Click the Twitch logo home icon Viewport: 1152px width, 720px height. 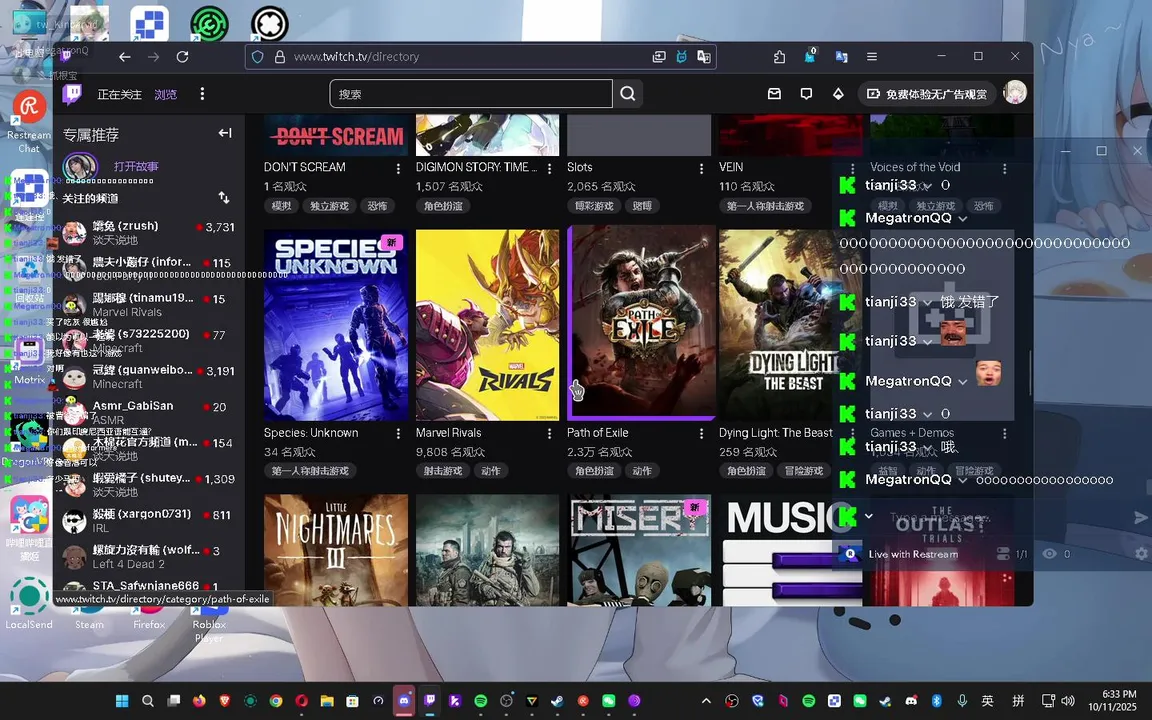click(72, 93)
